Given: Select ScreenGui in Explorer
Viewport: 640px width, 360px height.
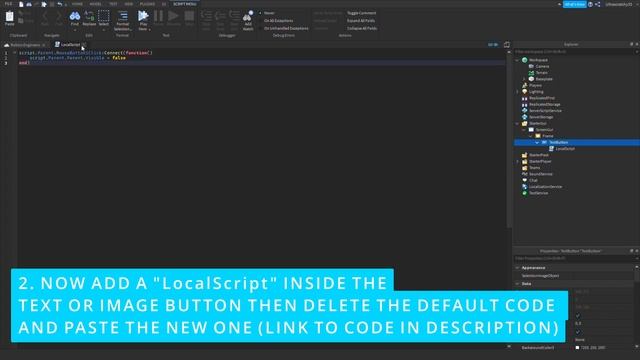Looking at the screenshot, I should 544,130.
